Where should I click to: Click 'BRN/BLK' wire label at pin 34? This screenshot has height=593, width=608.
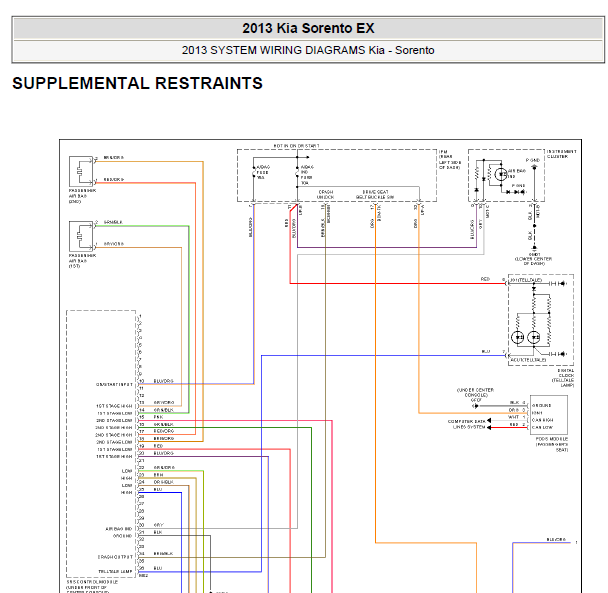(163, 553)
